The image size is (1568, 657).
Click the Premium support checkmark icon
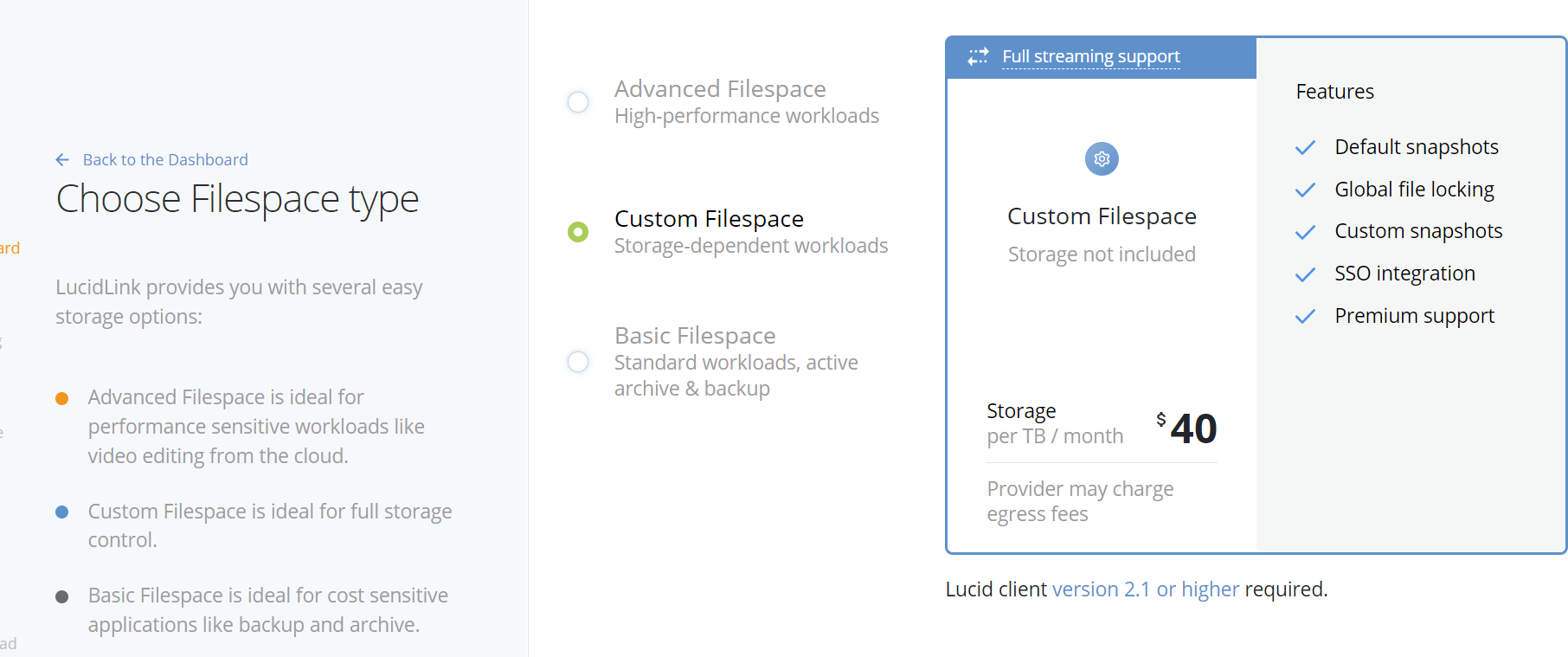pyautogui.click(x=1305, y=317)
